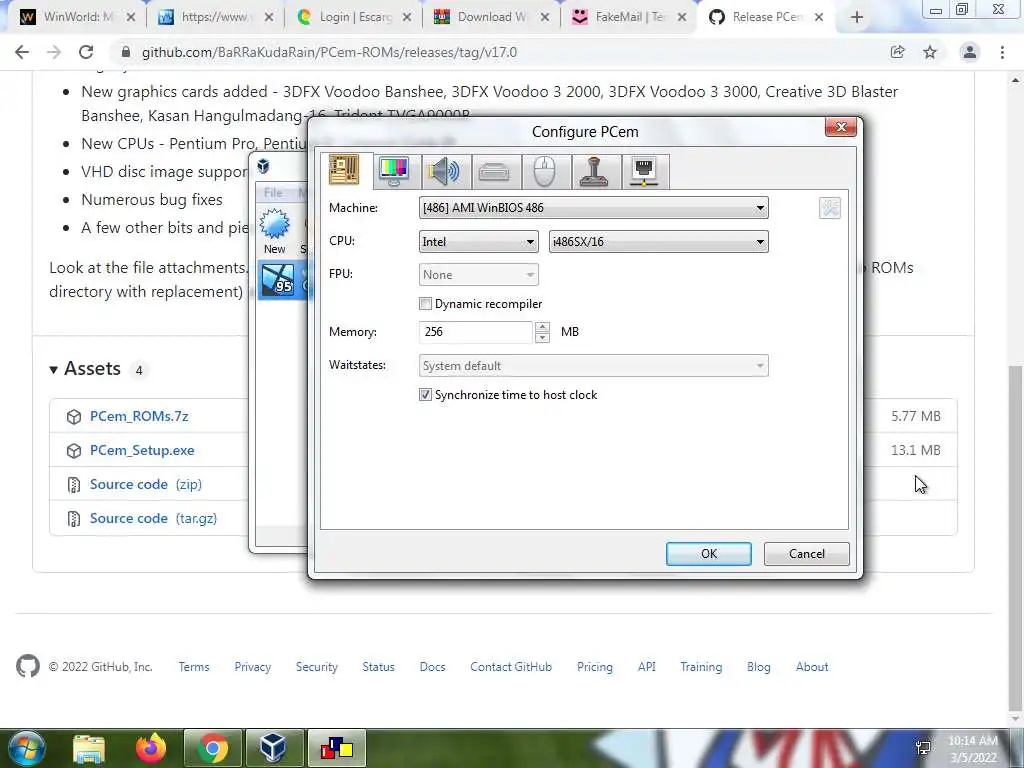Viewport: 1024px width, 768px height.
Task: Launch Firefox from the taskbar
Action: point(151,748)
